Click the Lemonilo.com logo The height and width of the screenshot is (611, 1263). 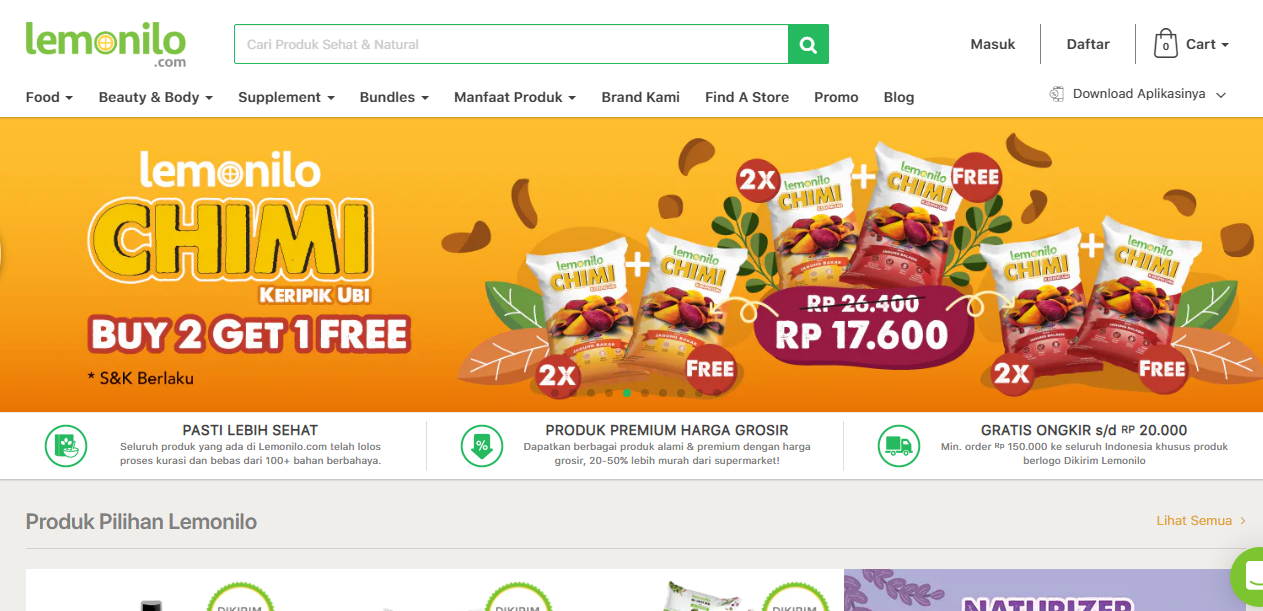pyautogui.click(x=105, y=45)
